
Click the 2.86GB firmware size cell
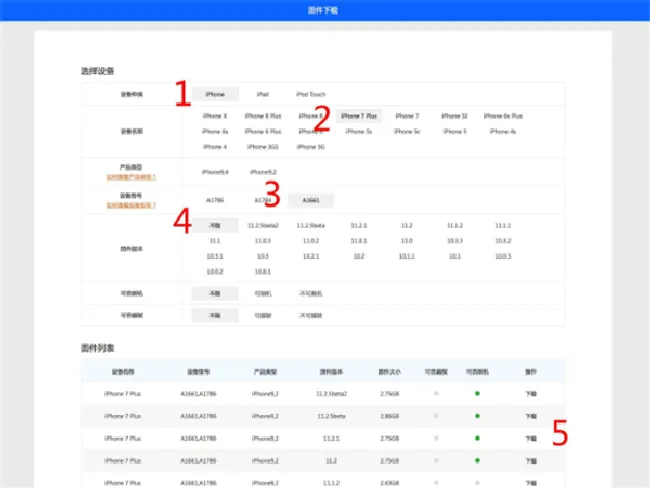tap(390, 416)
